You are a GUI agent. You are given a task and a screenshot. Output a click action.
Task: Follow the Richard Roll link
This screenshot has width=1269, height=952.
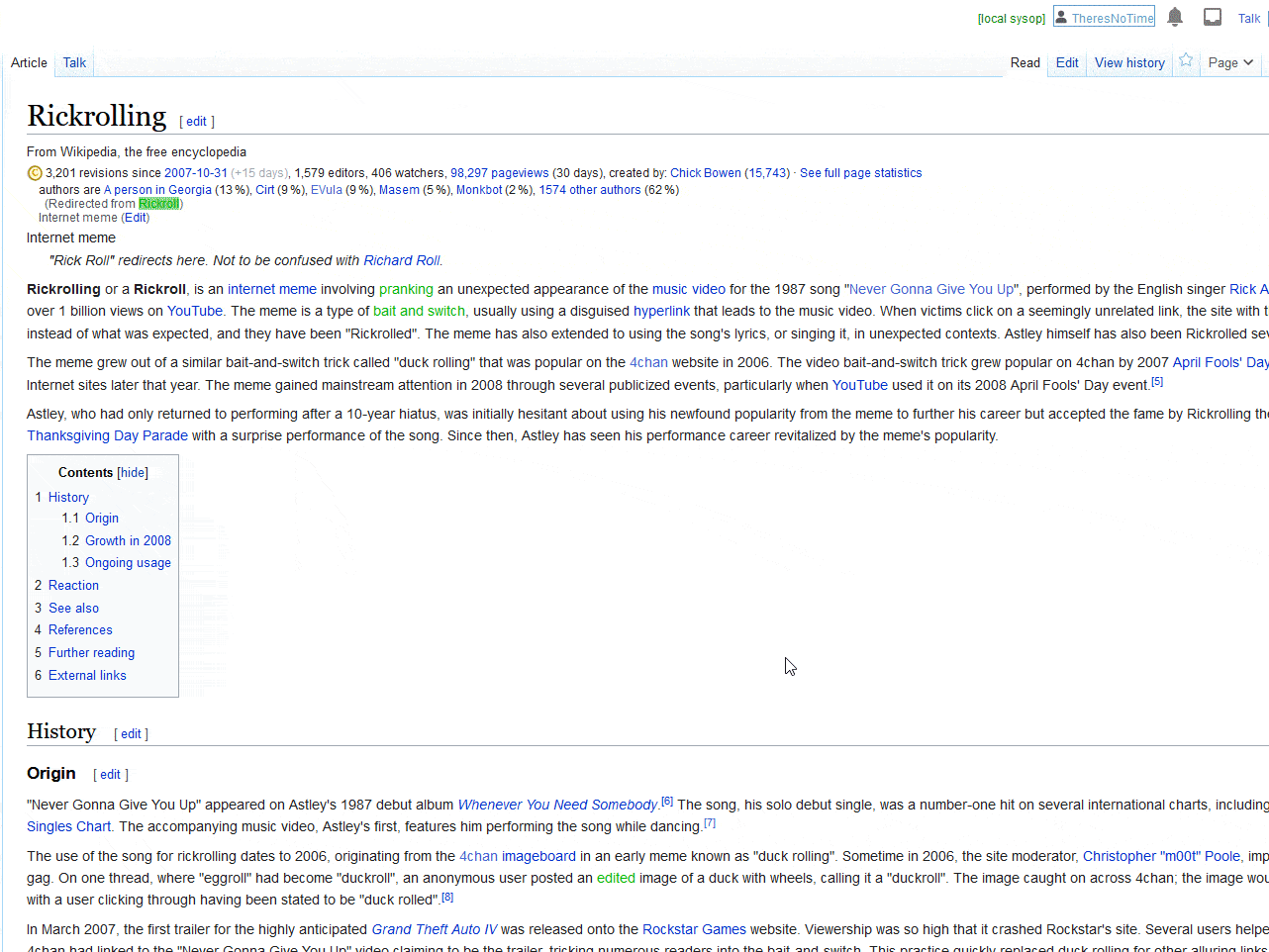pyautogui.click(x=401, y=260)
